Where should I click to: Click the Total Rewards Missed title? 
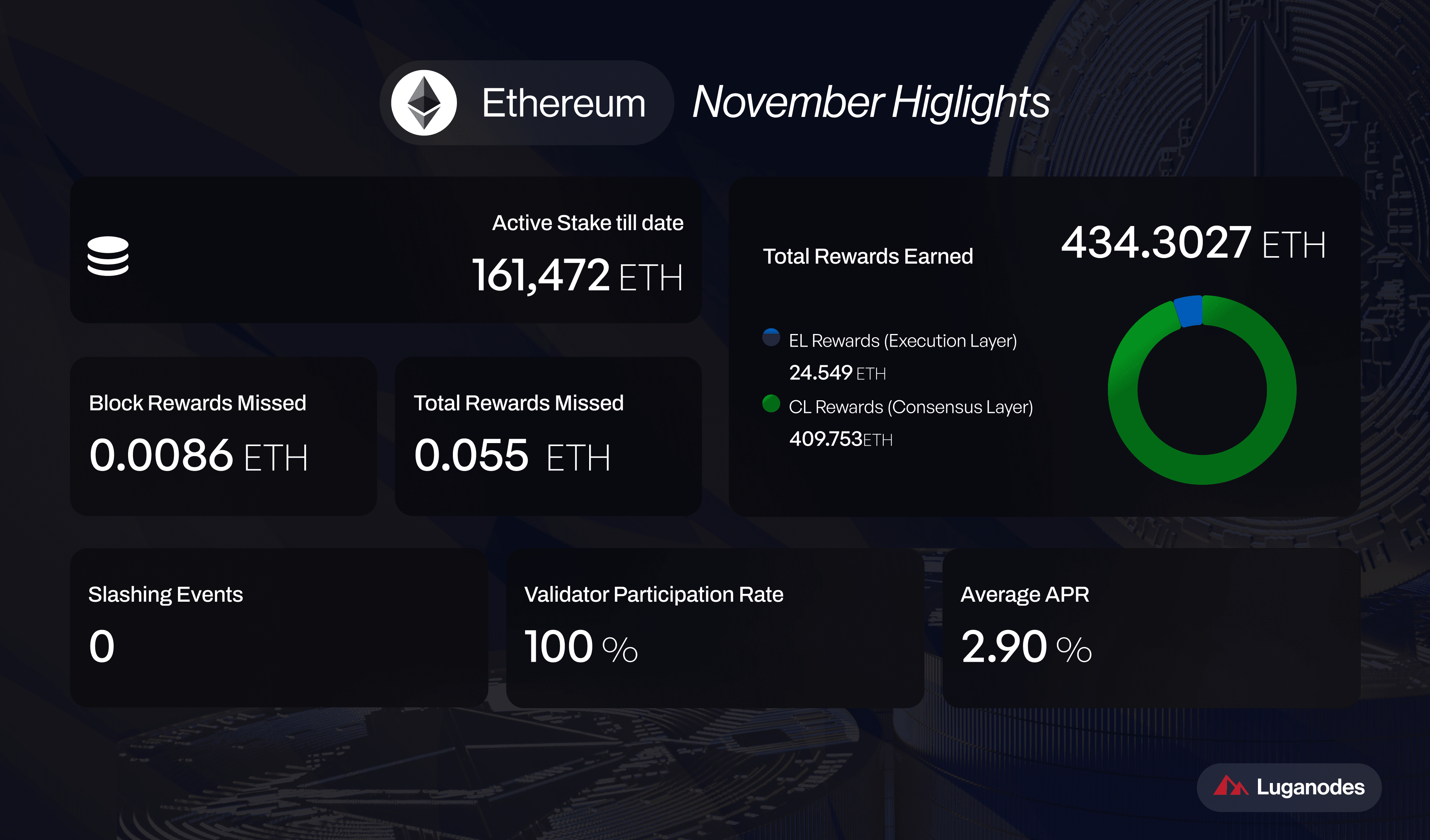[518, 403]
